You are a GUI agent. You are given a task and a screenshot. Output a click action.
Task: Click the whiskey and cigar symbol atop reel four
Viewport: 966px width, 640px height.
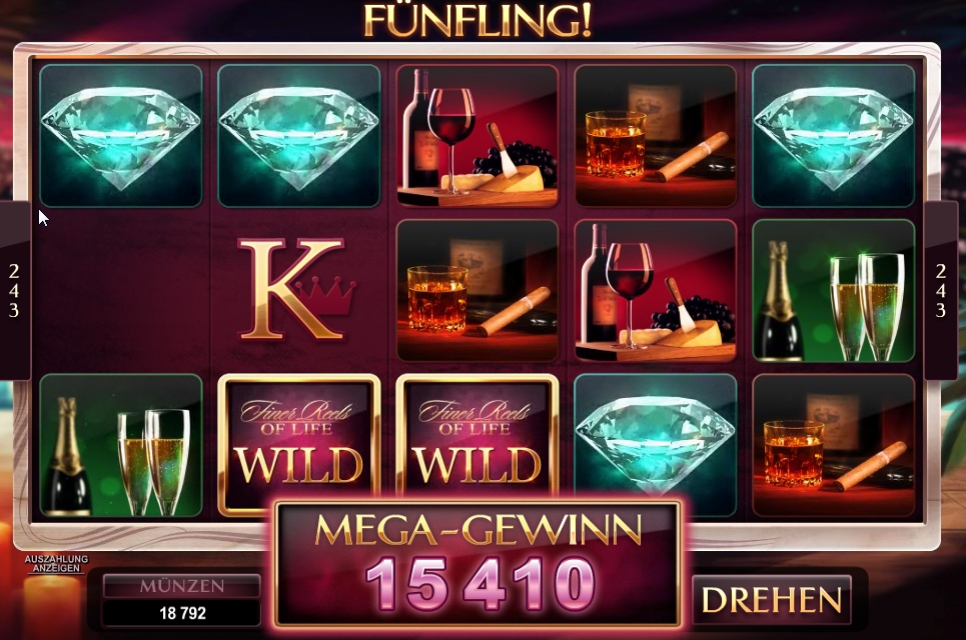(656, 136)
